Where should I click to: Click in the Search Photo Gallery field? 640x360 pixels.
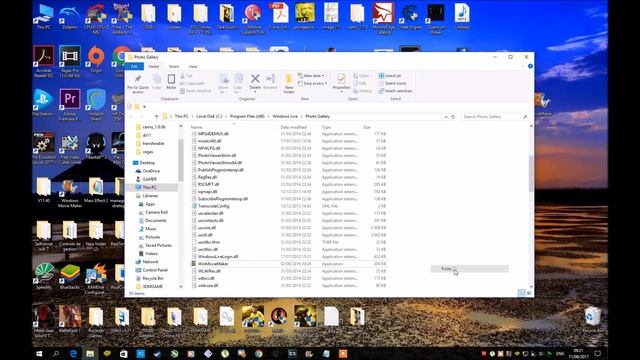tap(494, 117)
